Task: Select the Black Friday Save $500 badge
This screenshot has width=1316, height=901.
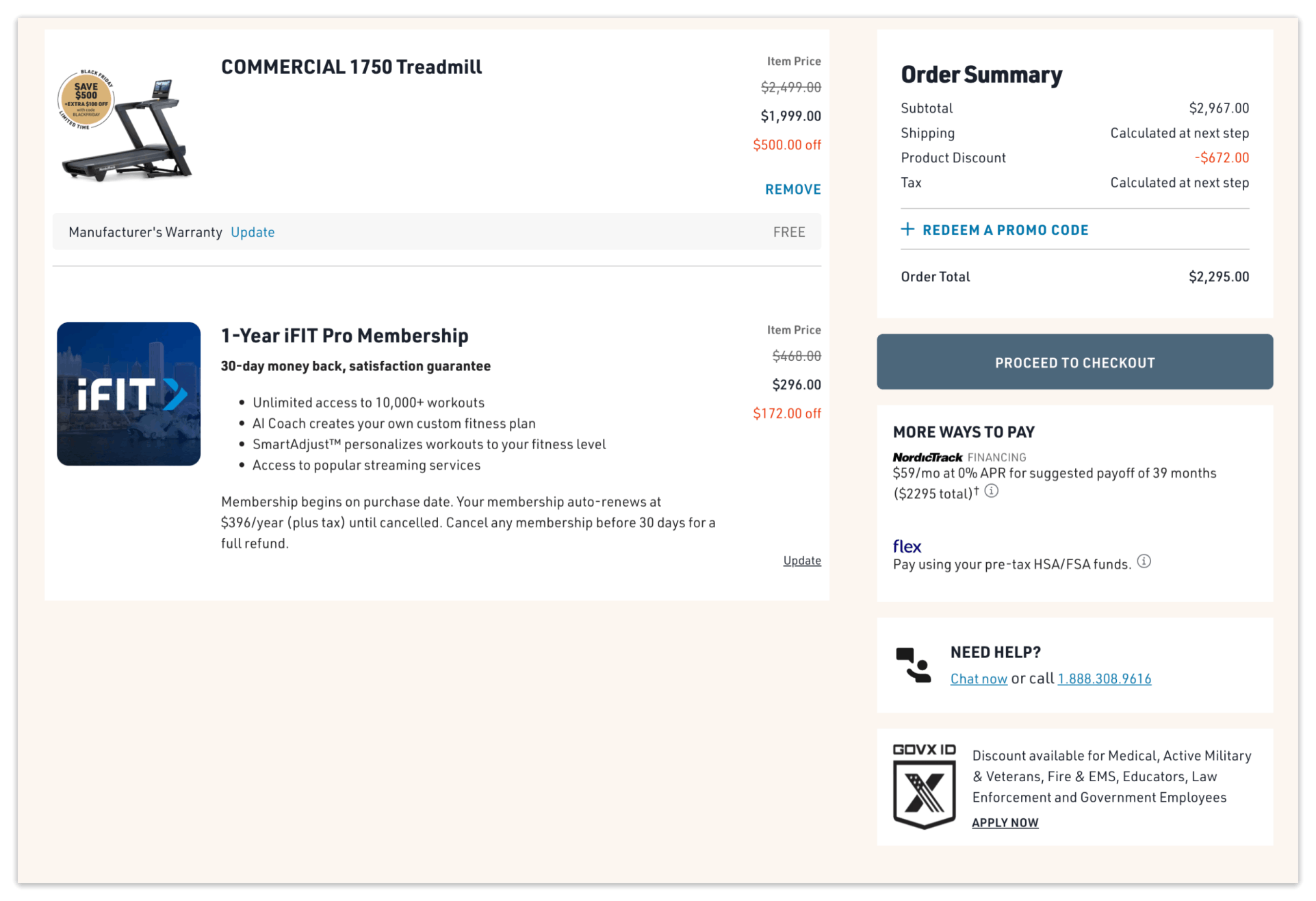Action: [85, 99]
